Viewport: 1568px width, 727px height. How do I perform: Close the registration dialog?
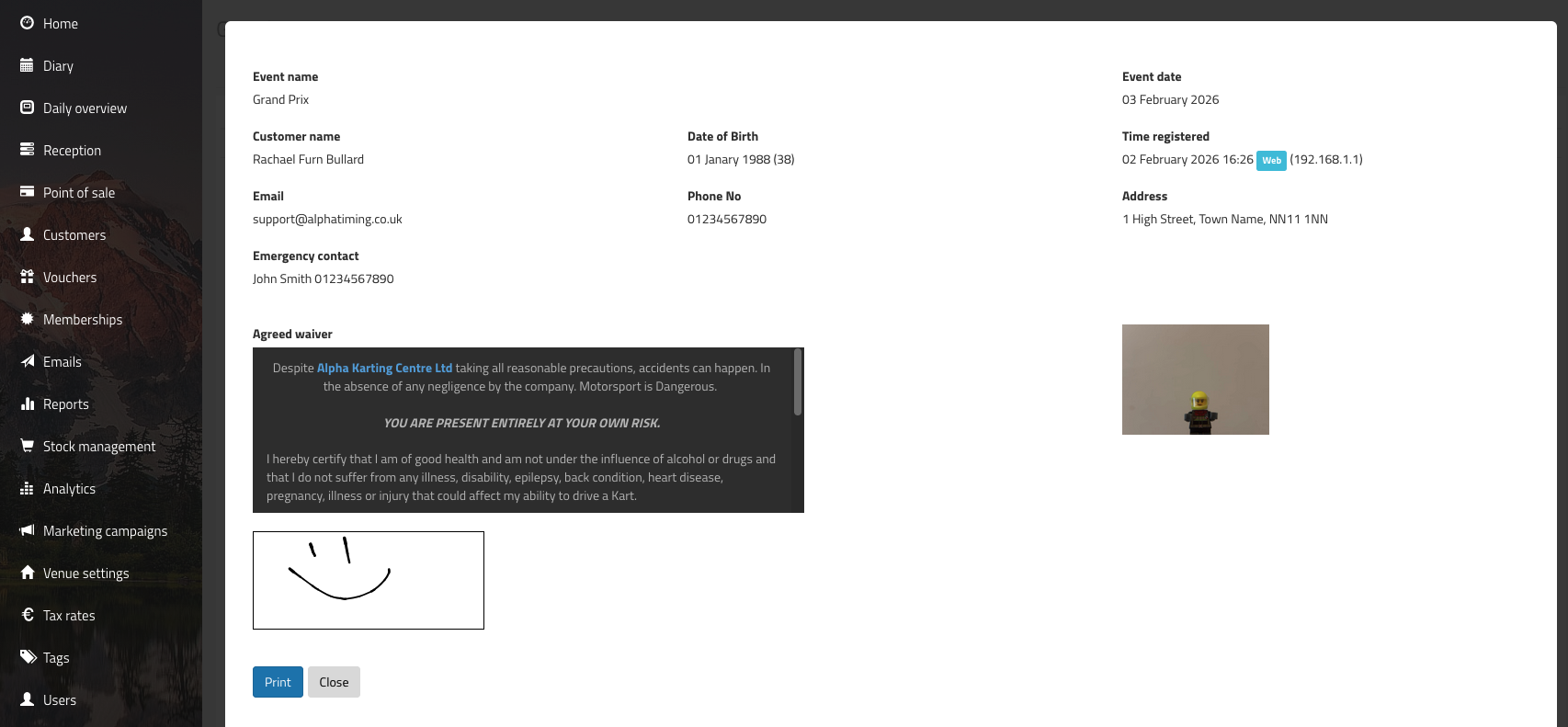[x=334, y=682]
